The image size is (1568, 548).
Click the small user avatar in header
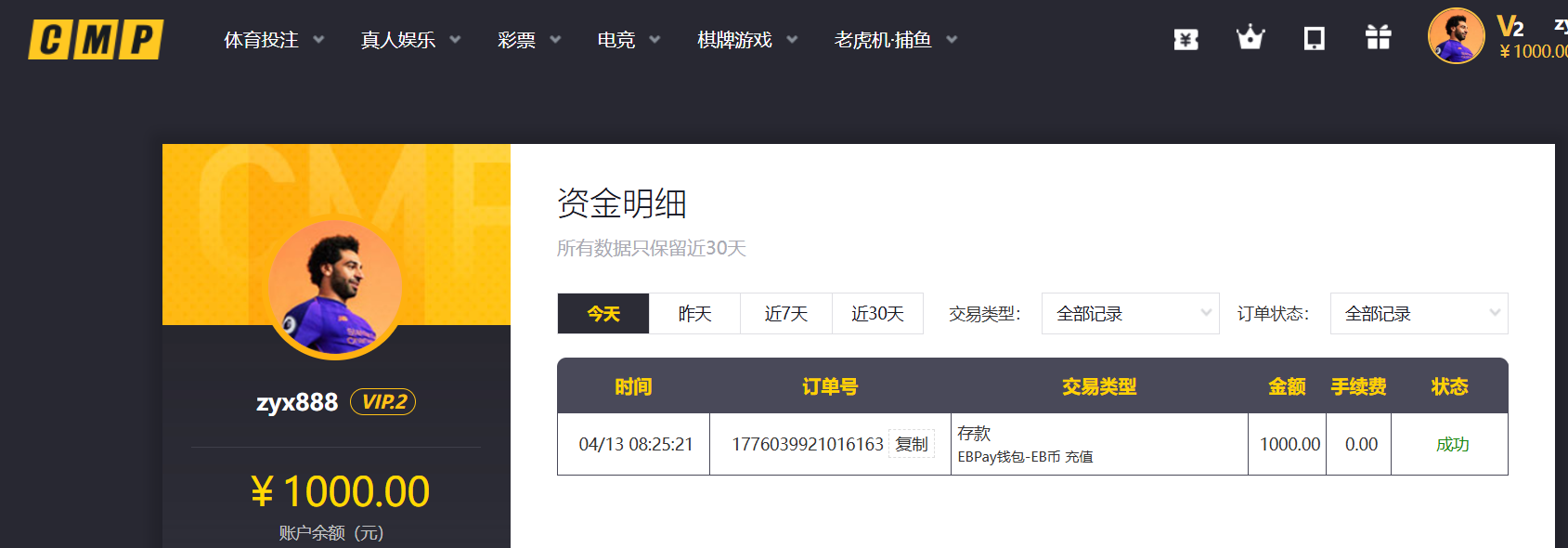[1455, 36]
